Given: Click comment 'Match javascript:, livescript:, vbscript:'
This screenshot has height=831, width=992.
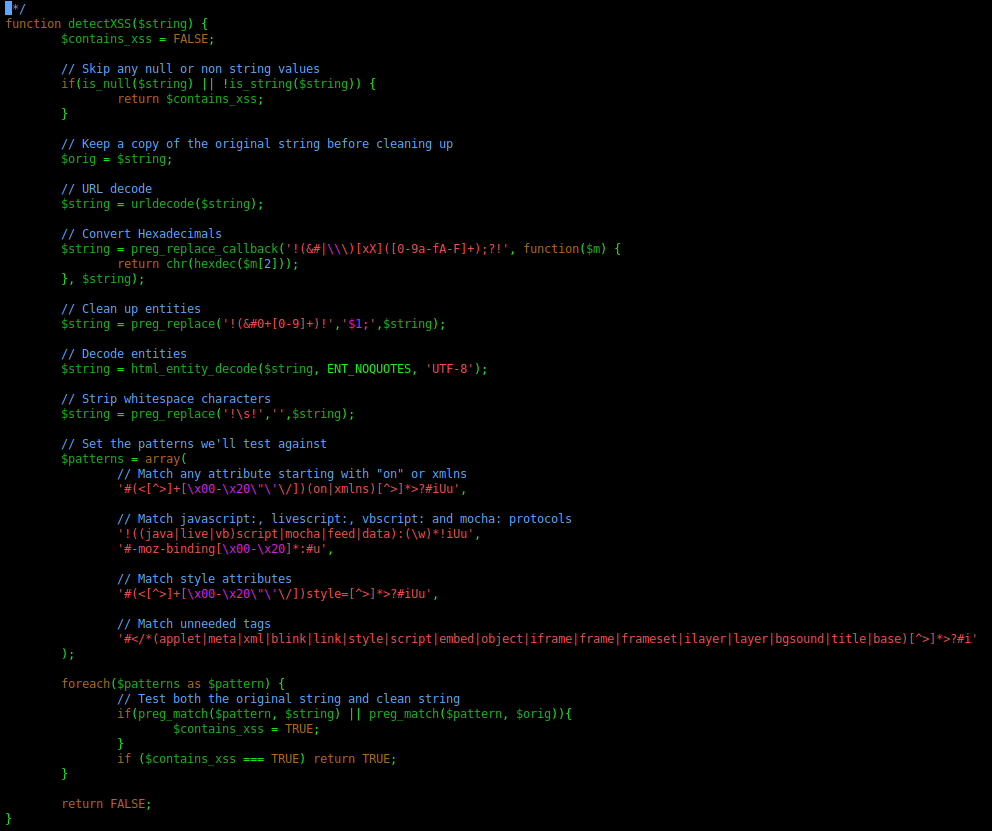Looking at the screenshot, I should pyautogui.click(x=344, y=519).
